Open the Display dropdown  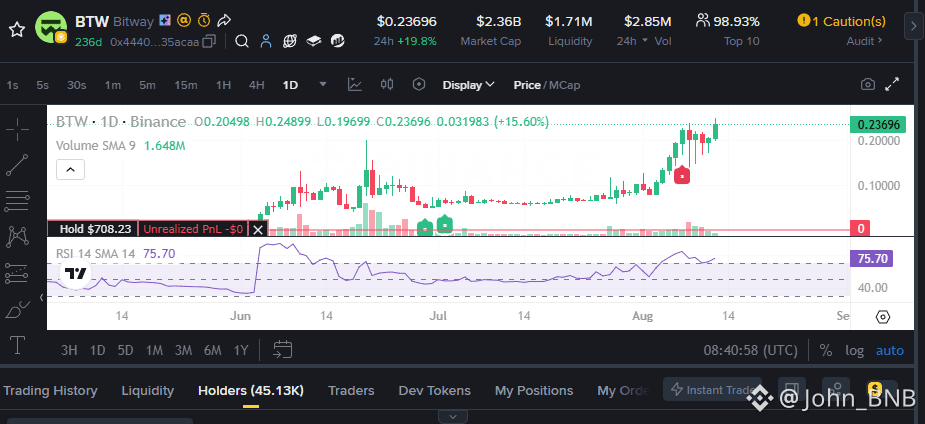pos(468,85)
